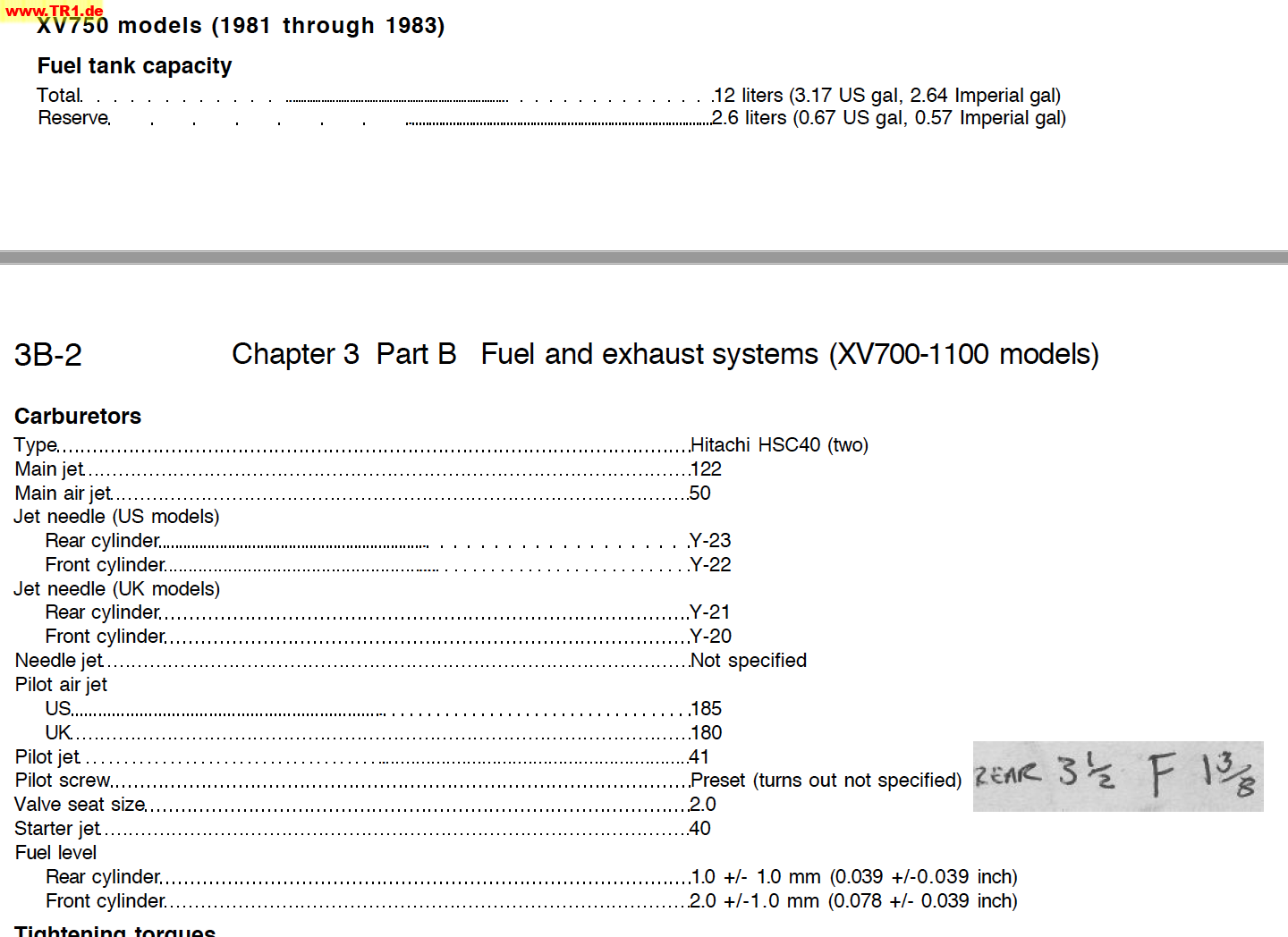Click the 'Total' label under Fuel tank capacity
This screenshot has height=937, width=1288.
59,96
